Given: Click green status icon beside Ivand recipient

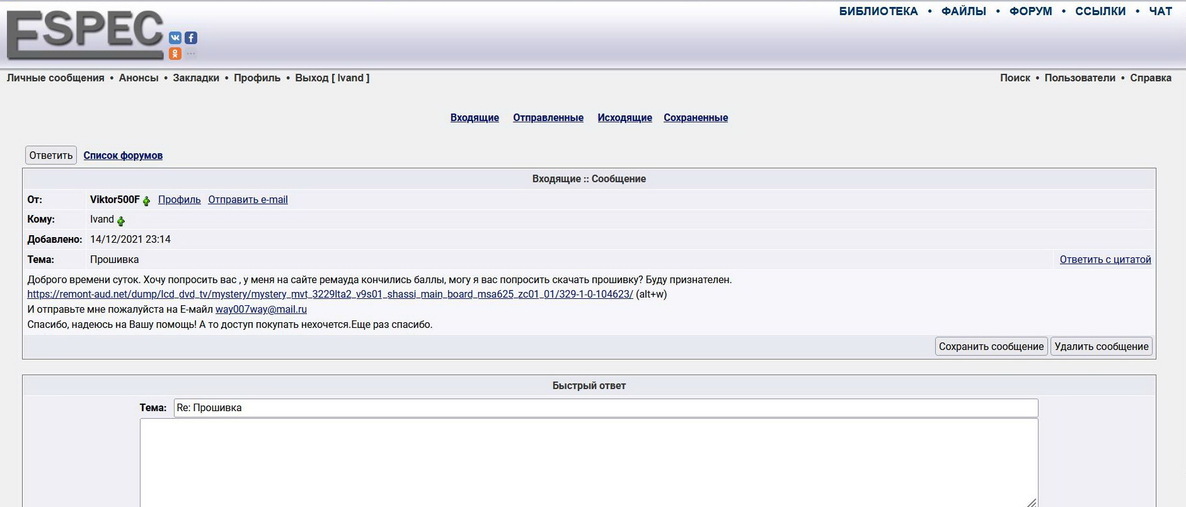Looking at the screenshot, I should pos(121,220).
